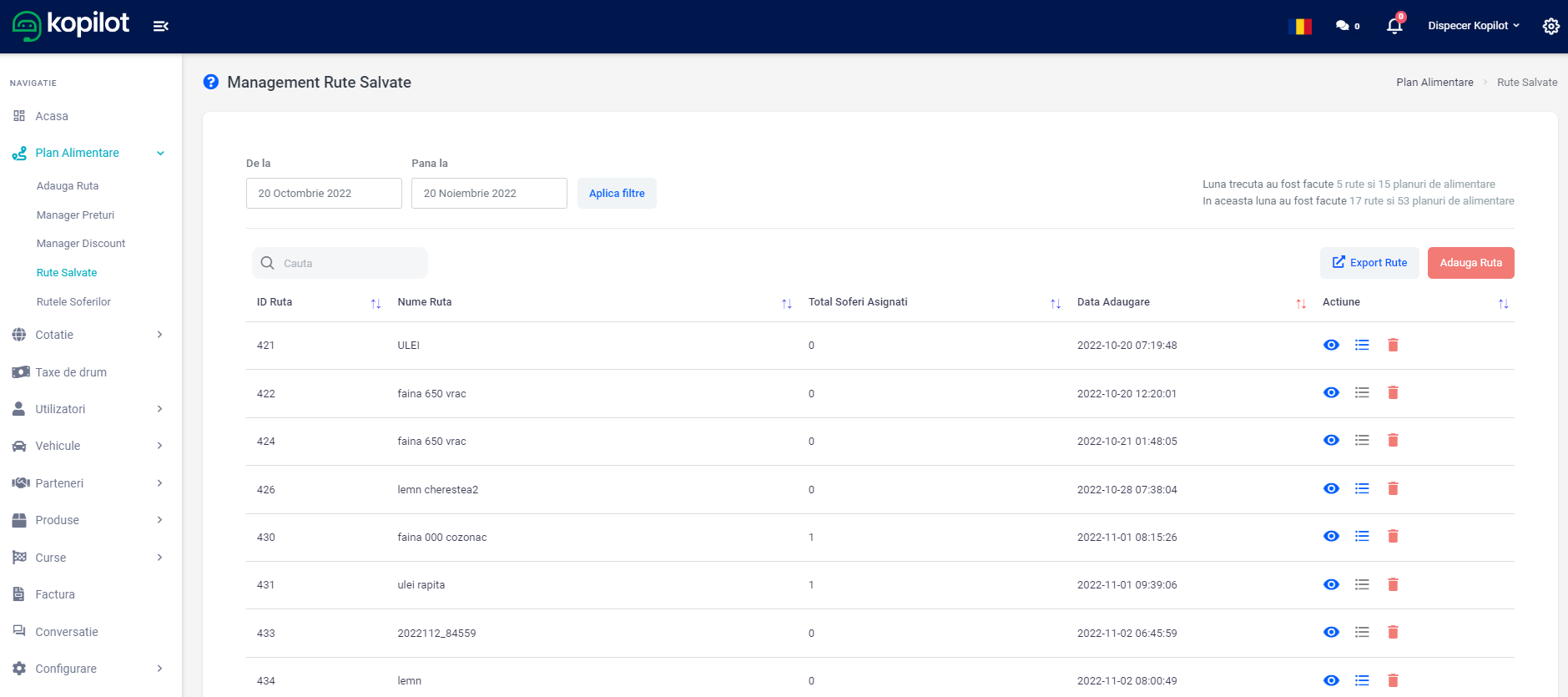The image size is (1568, 697).
Task: Open the notifications bell
Action: point(1394,26)
